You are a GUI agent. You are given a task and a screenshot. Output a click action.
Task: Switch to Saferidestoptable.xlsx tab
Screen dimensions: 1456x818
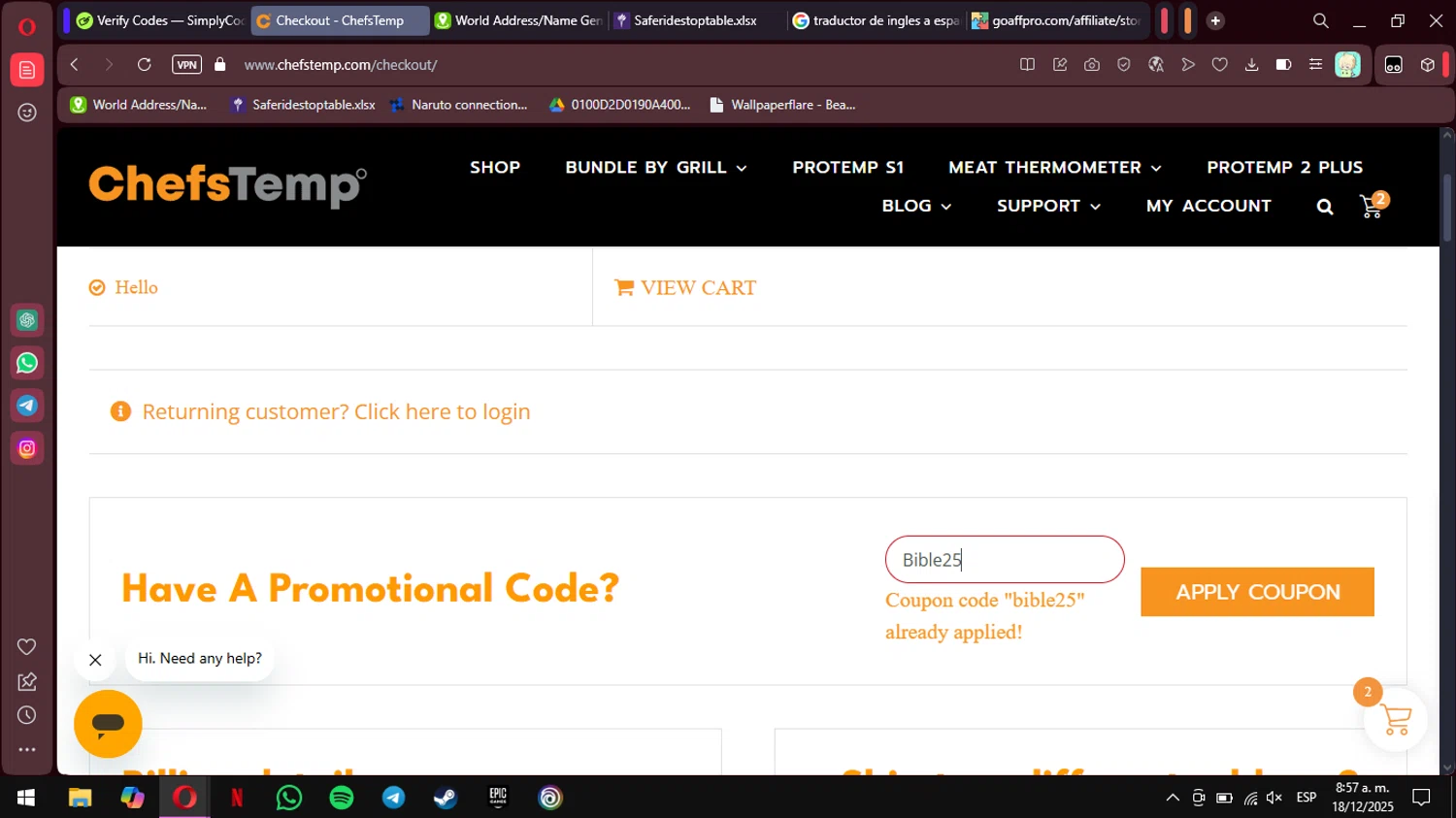(697, 20)
